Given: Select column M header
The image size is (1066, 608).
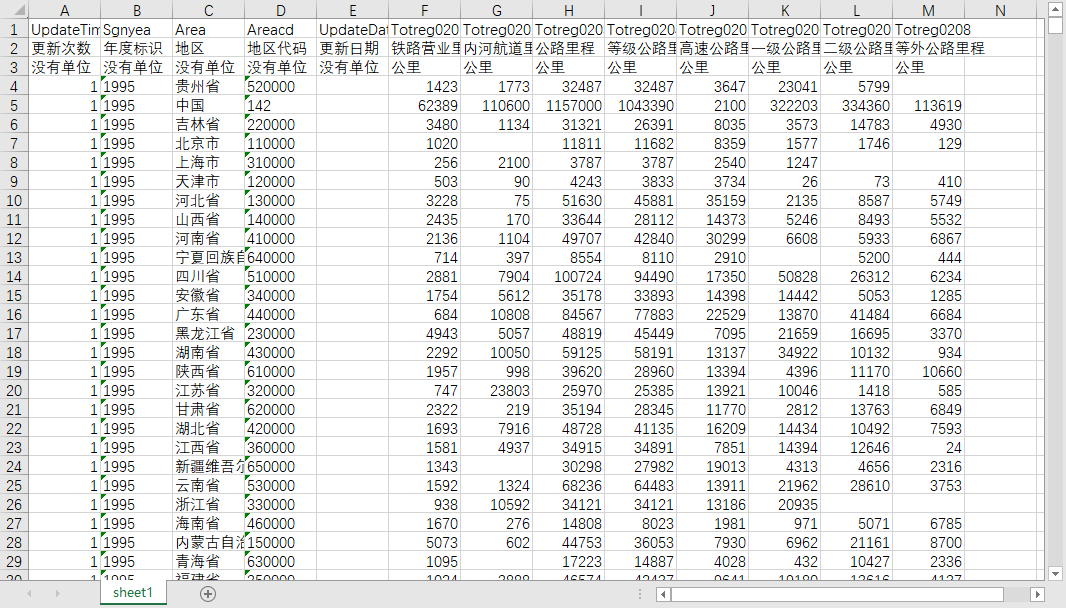Looking at the screenshot, I should click(929, 10).
